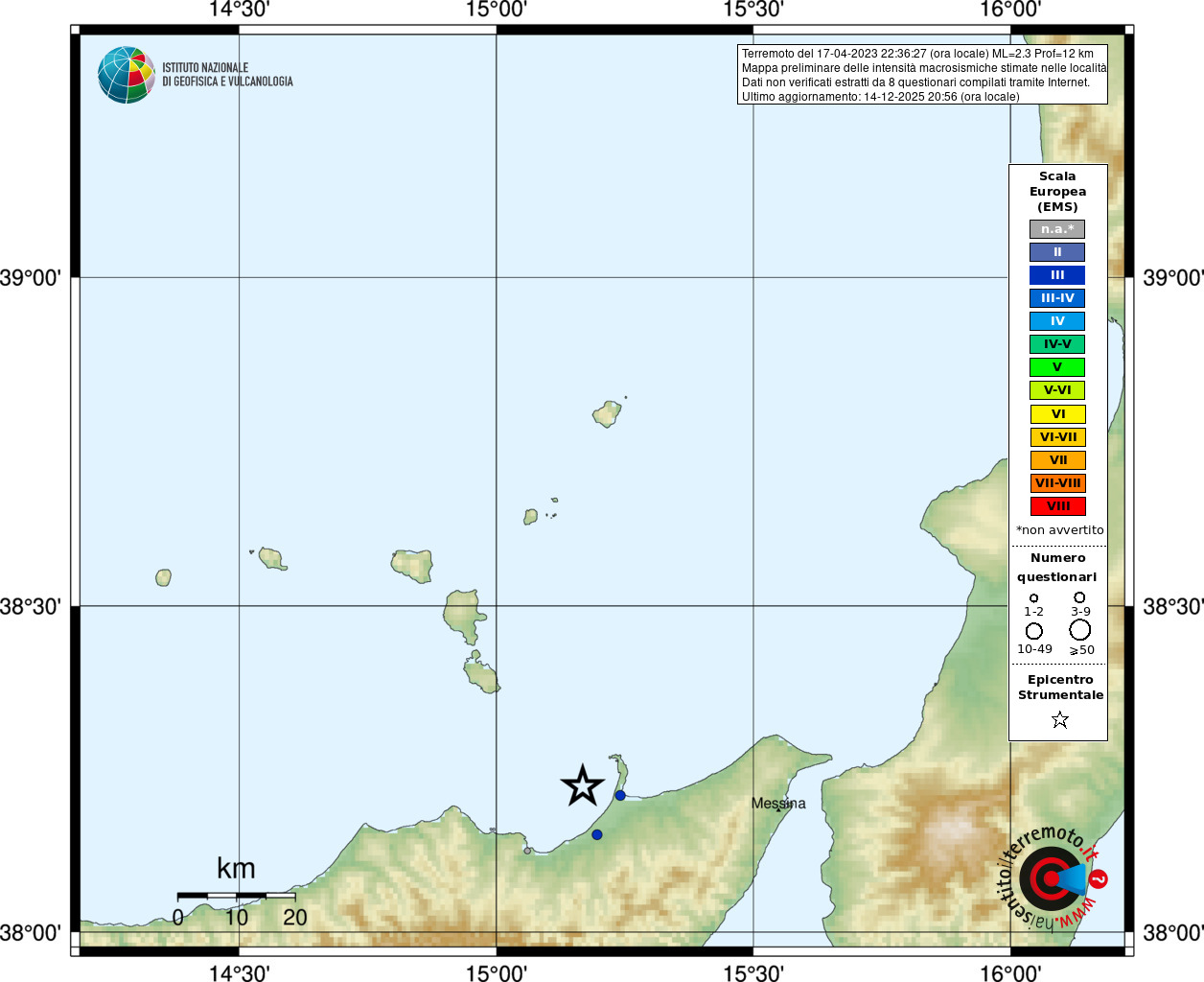The image size is (1204, 982).
Task: Select the orange VII intensity swatch
Action: click(x=1058, y=460)
